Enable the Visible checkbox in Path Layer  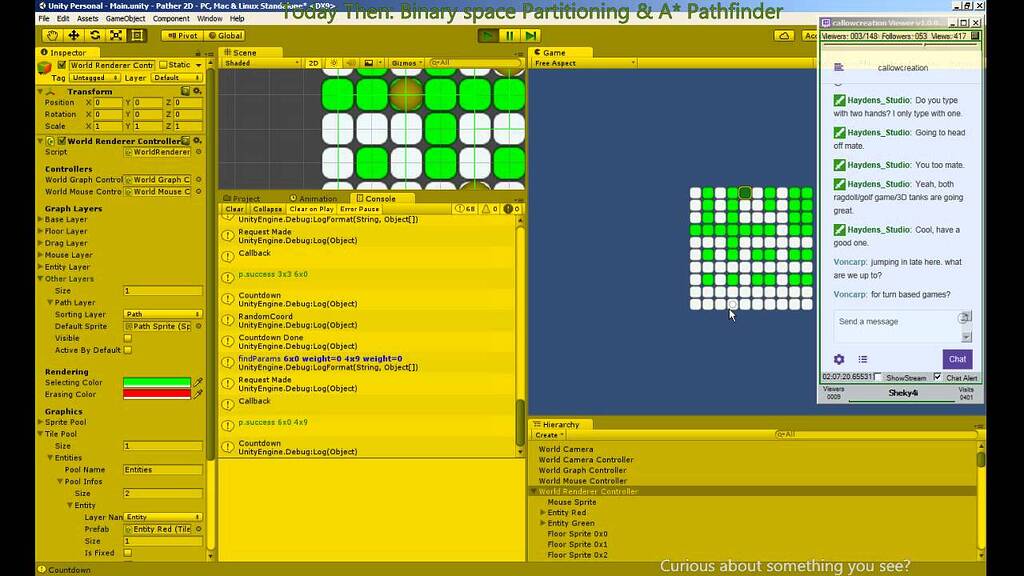click(x=127, y=338)
